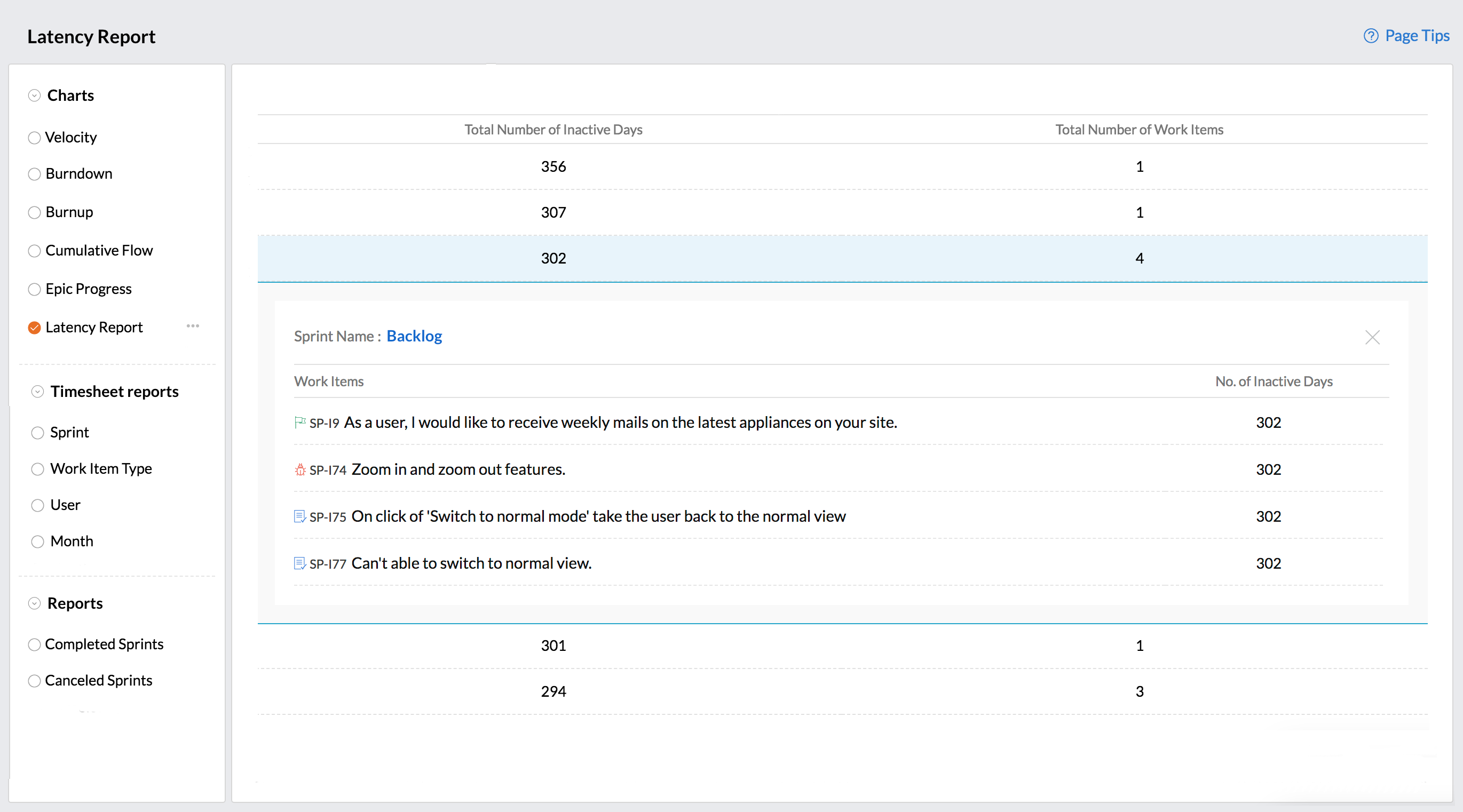
Task: Click the bug icon beside SP-I74
Action: point(300,469)
